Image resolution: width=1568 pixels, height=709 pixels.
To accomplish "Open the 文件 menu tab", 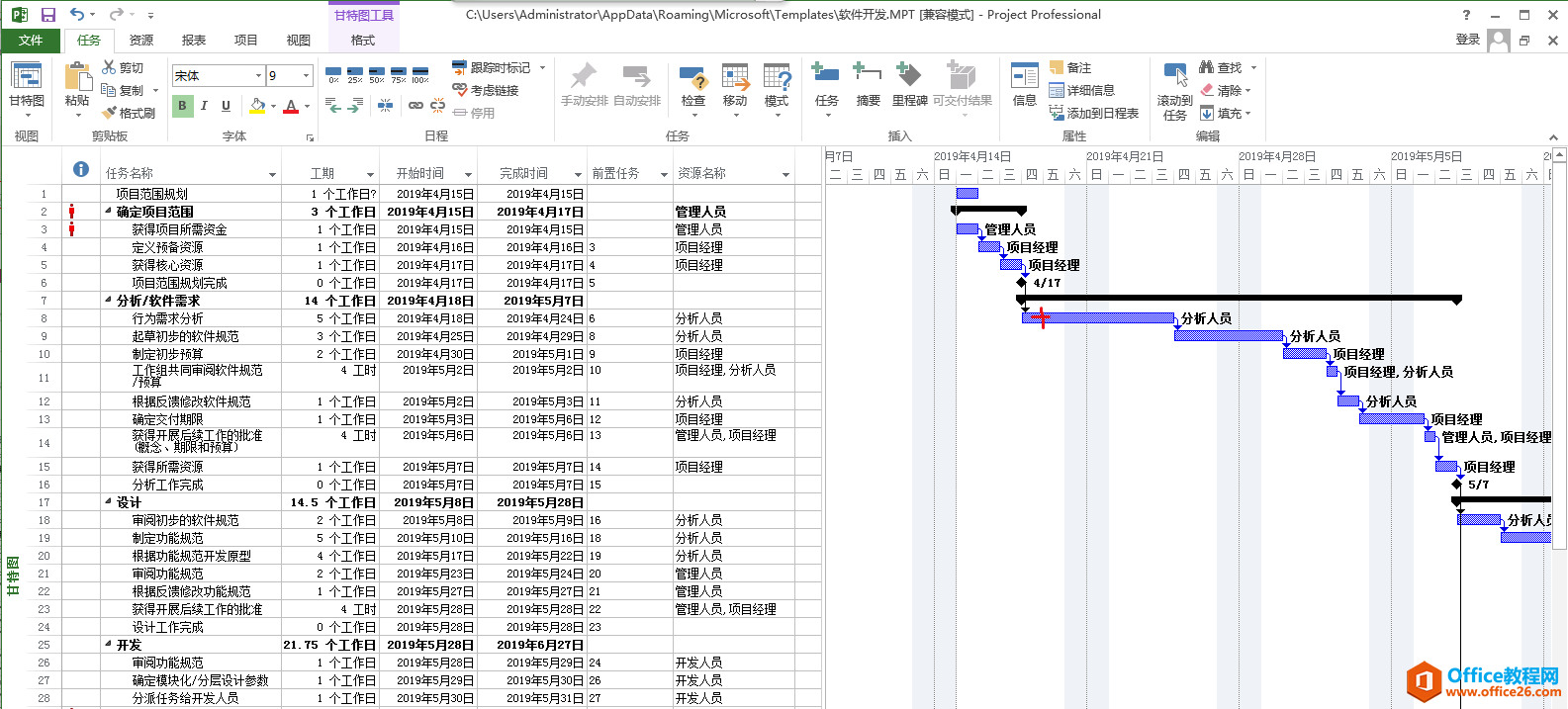I will pyautogui.click(x=31, y=41).
